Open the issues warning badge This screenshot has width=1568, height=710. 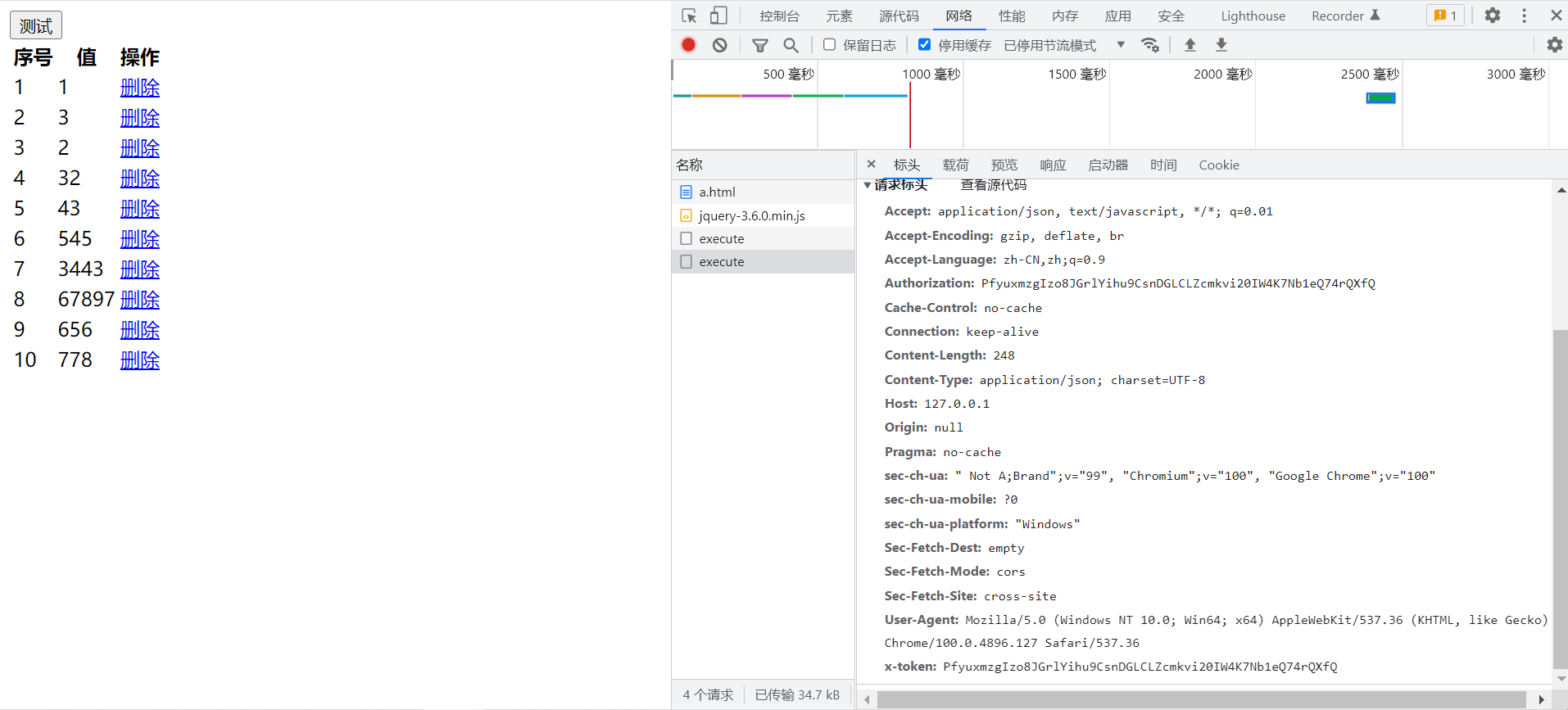point(1445,16)
